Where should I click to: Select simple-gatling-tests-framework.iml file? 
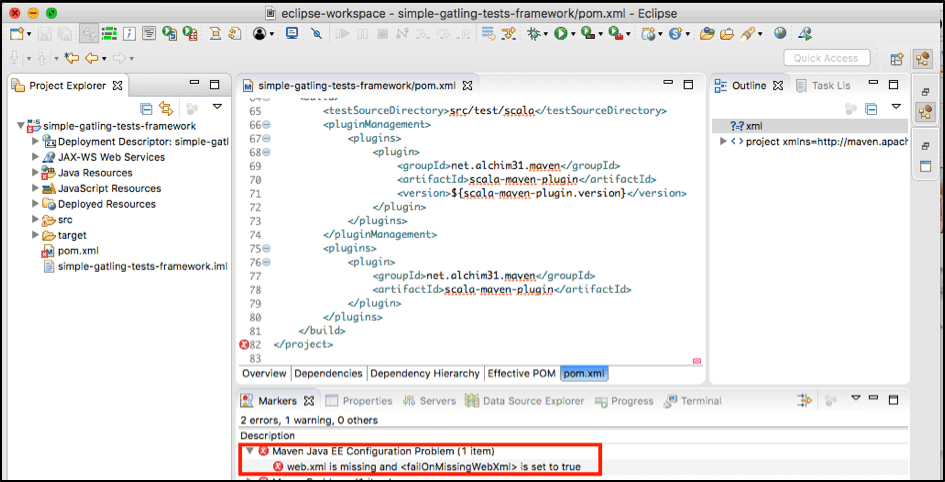point(136,266)
